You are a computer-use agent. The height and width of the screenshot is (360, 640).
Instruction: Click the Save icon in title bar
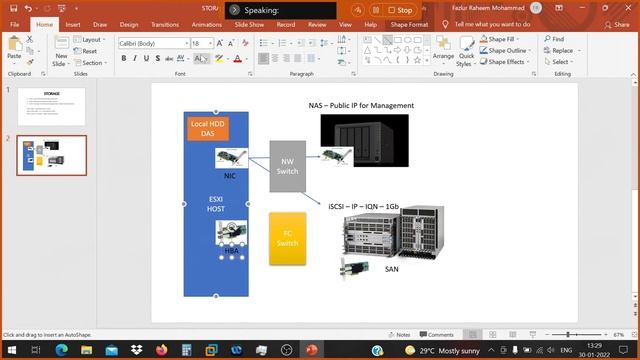13,8
